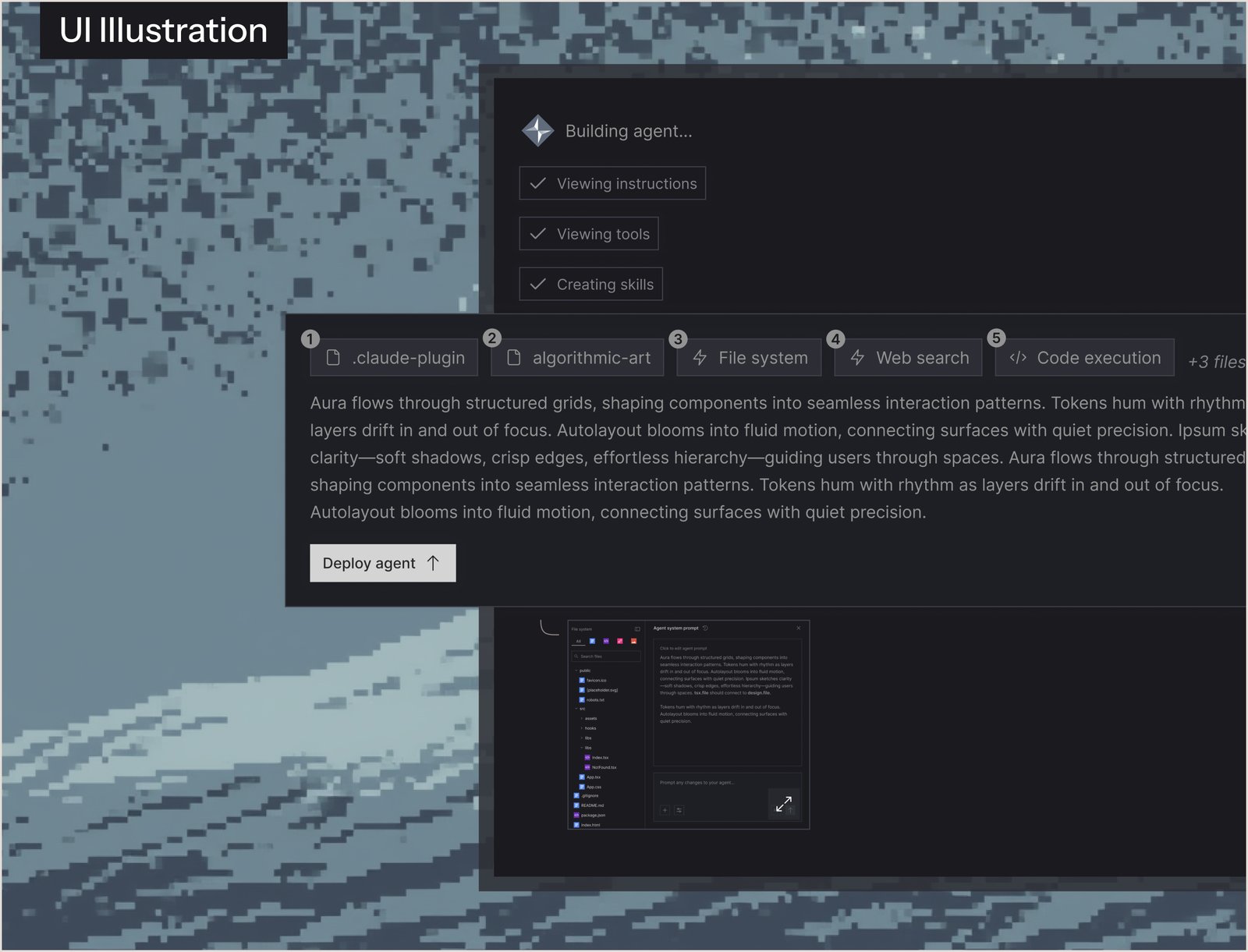Select the All tab in the file filter
Image resolution: width=1248 pixels, height=952 pixels.
pos(579,641)
